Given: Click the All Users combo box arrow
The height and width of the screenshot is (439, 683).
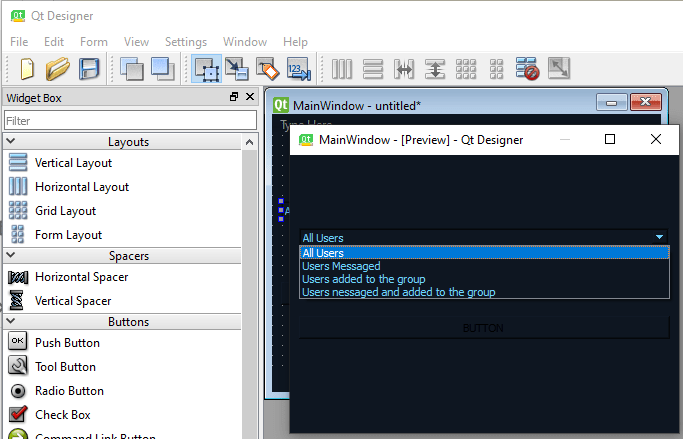Looking at the screenshot, I should (659, 237).
